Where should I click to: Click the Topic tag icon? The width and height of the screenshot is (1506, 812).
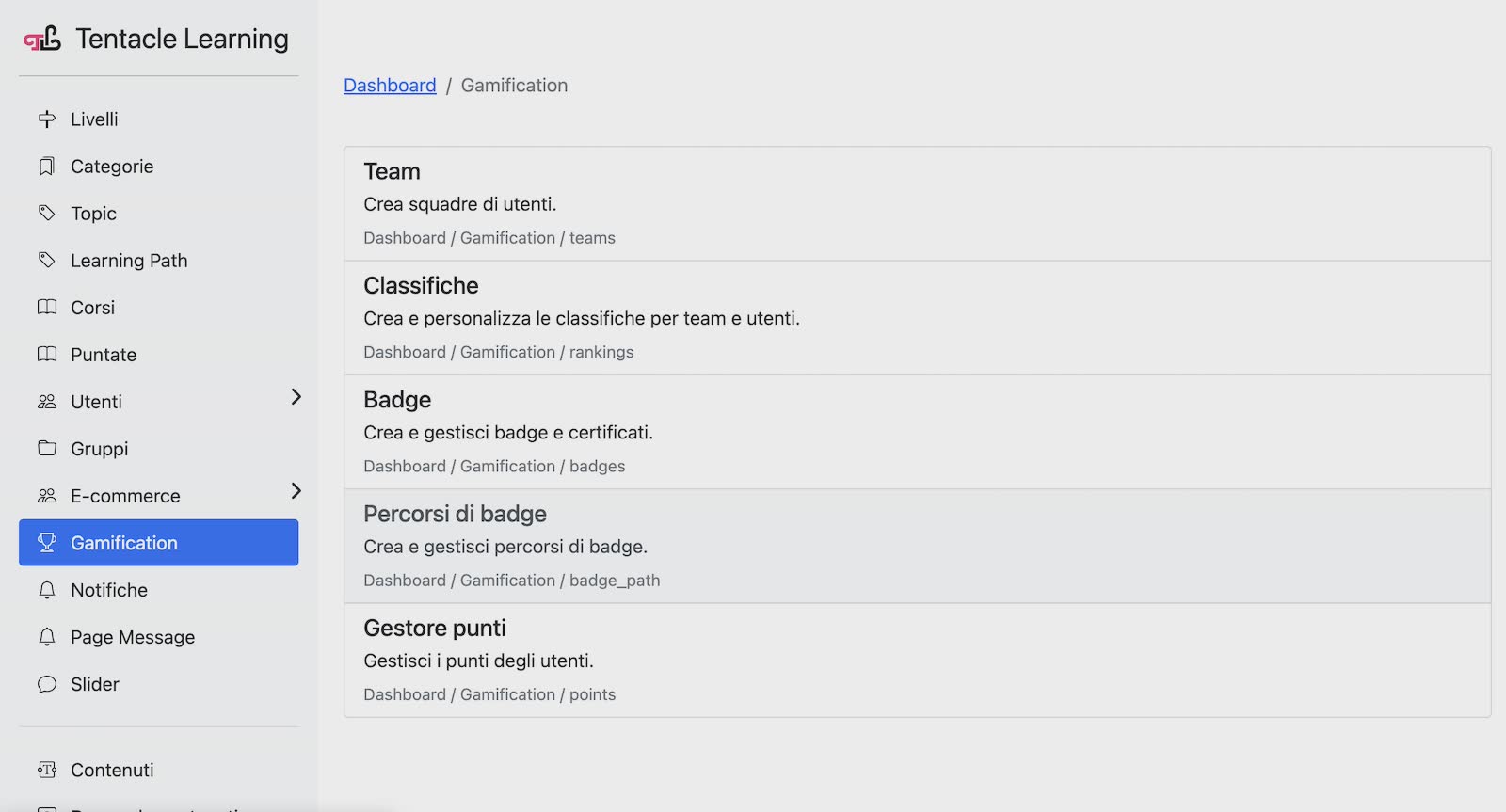(x=47, y=213)
